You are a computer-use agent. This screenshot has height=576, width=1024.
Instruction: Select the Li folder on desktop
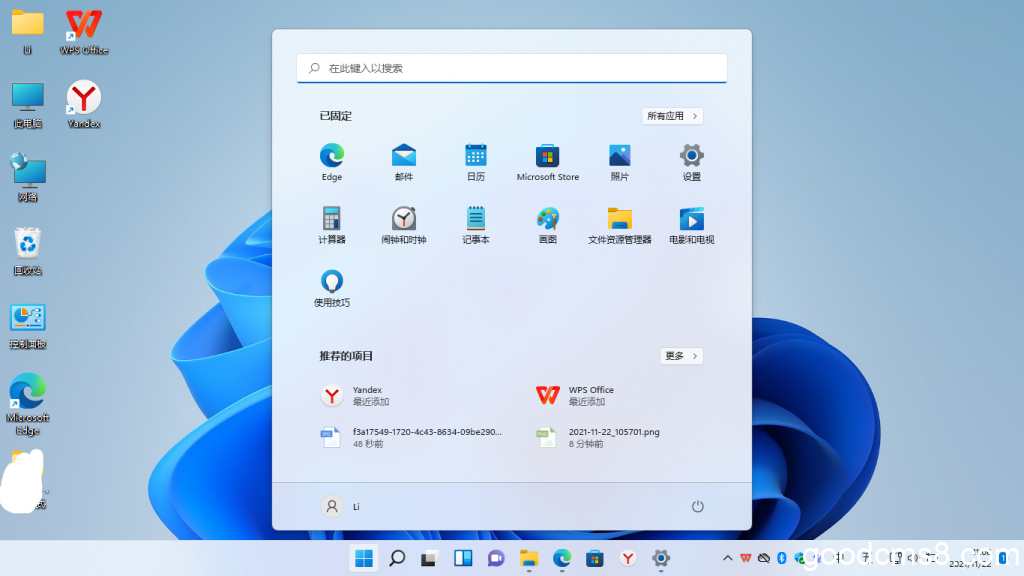click(27, 31)
